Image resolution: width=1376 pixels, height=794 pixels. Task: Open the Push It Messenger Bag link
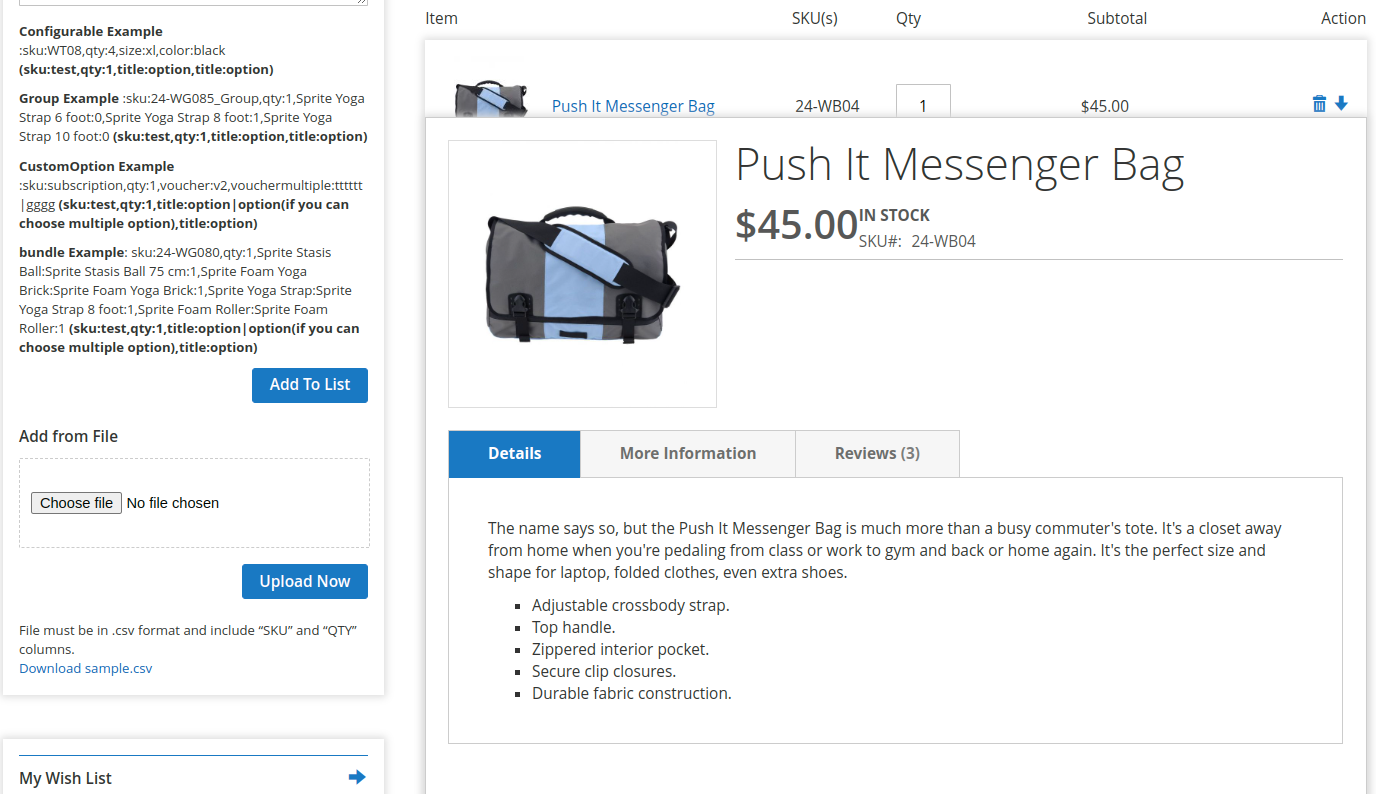click(x=633, y=106)
